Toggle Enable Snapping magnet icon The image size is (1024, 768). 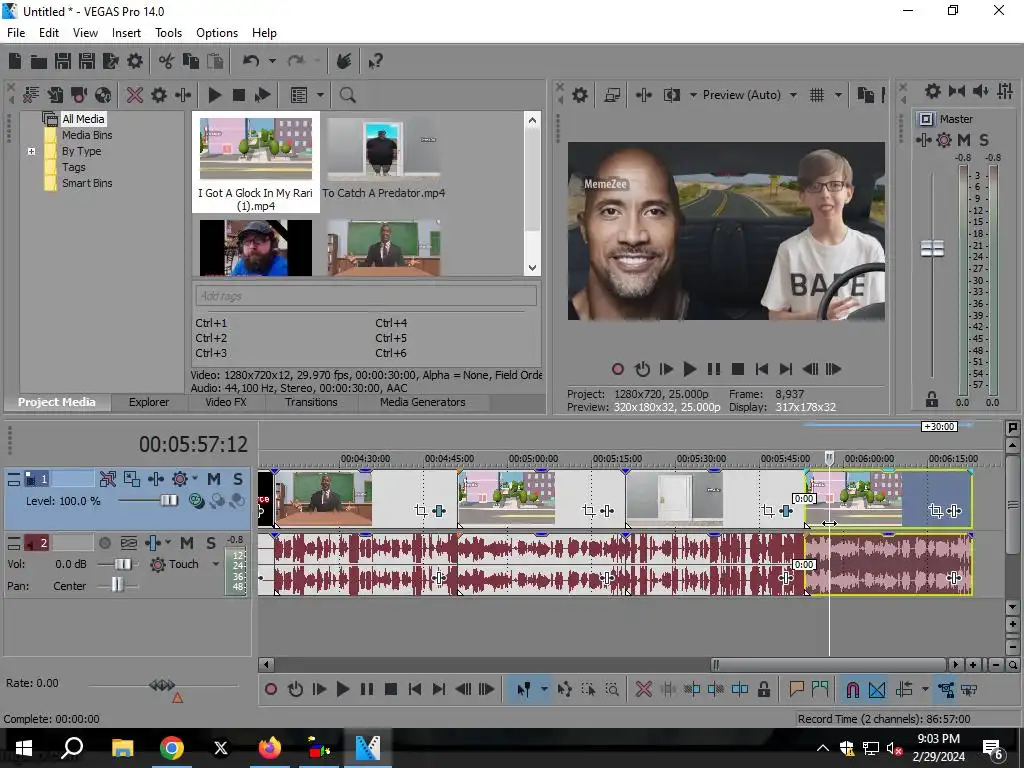point(852,689)
